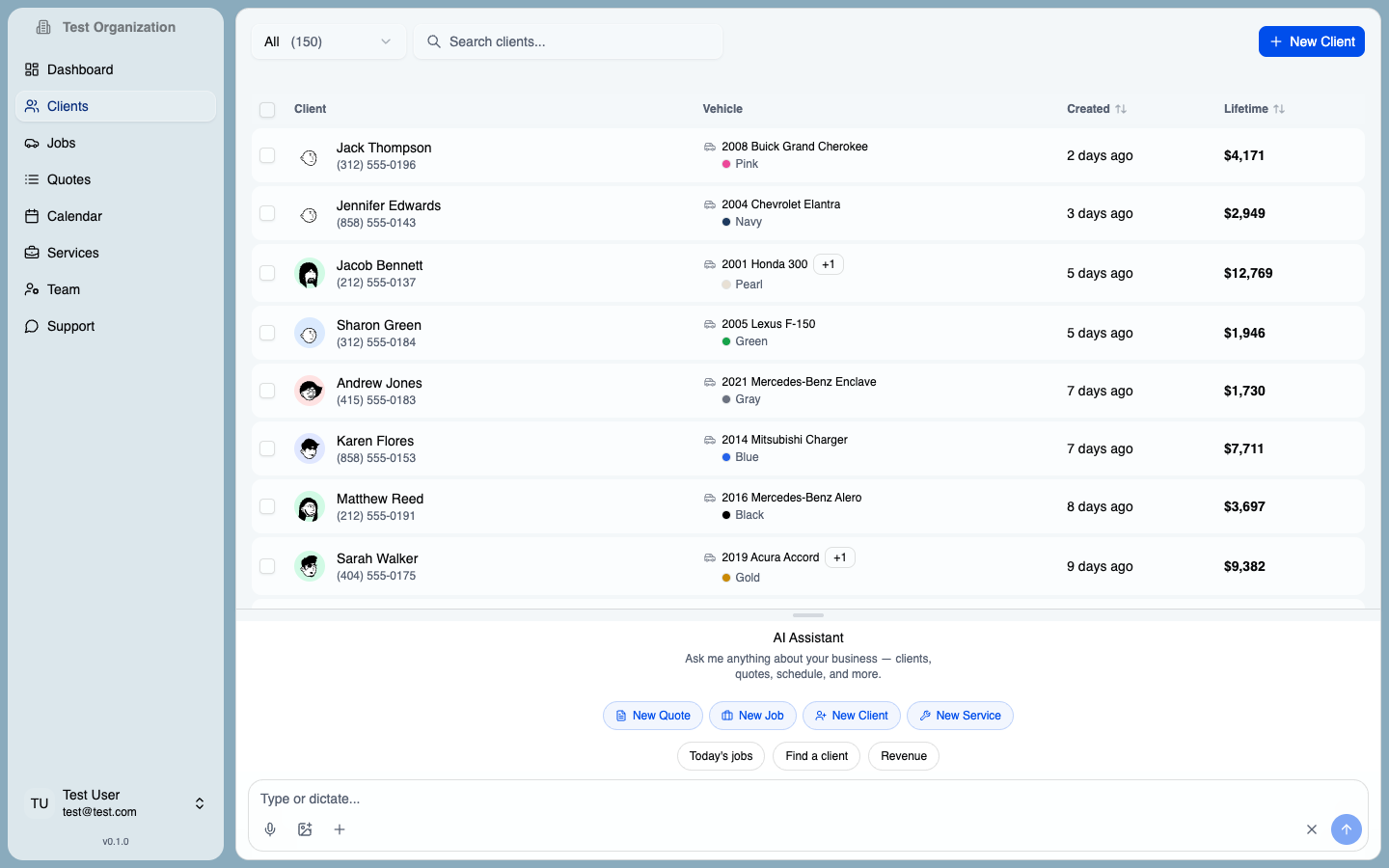This screenshot has height=868, width=1389.
Task: Click the Services briefcase icon in sidebar
Action: (x=32, y=253)
